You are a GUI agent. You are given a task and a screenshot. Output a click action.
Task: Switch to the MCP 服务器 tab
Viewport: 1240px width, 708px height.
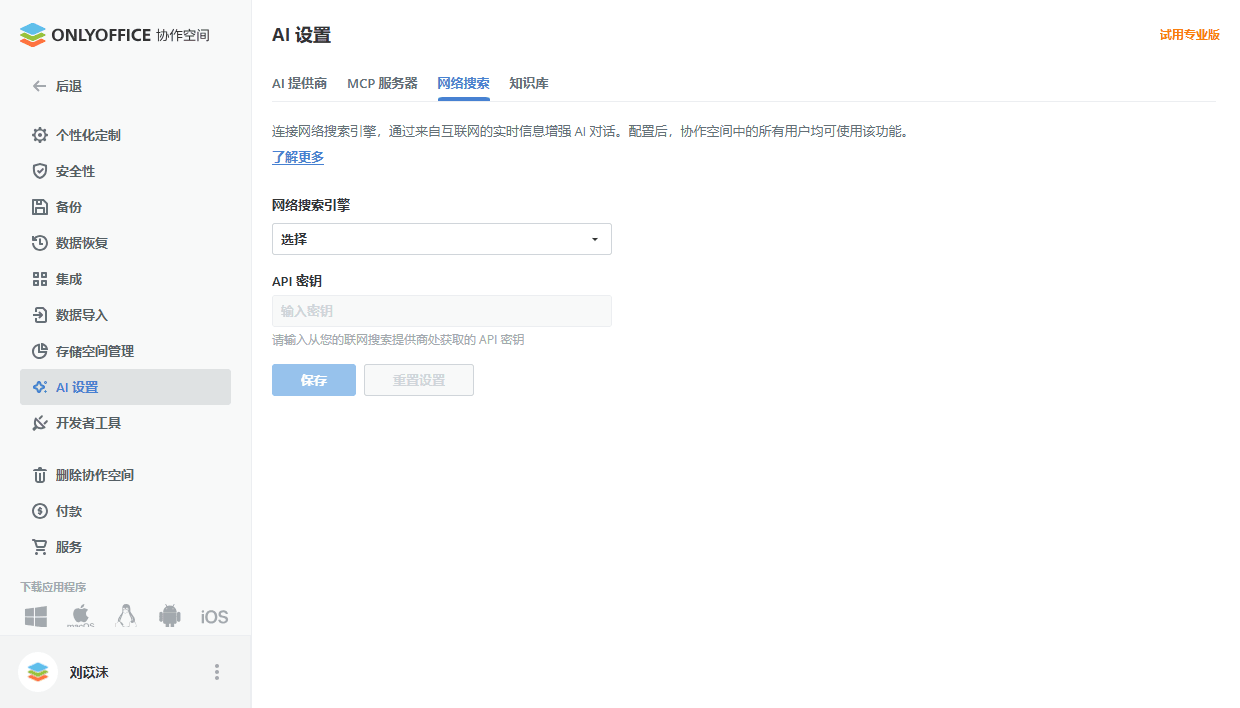383,84
